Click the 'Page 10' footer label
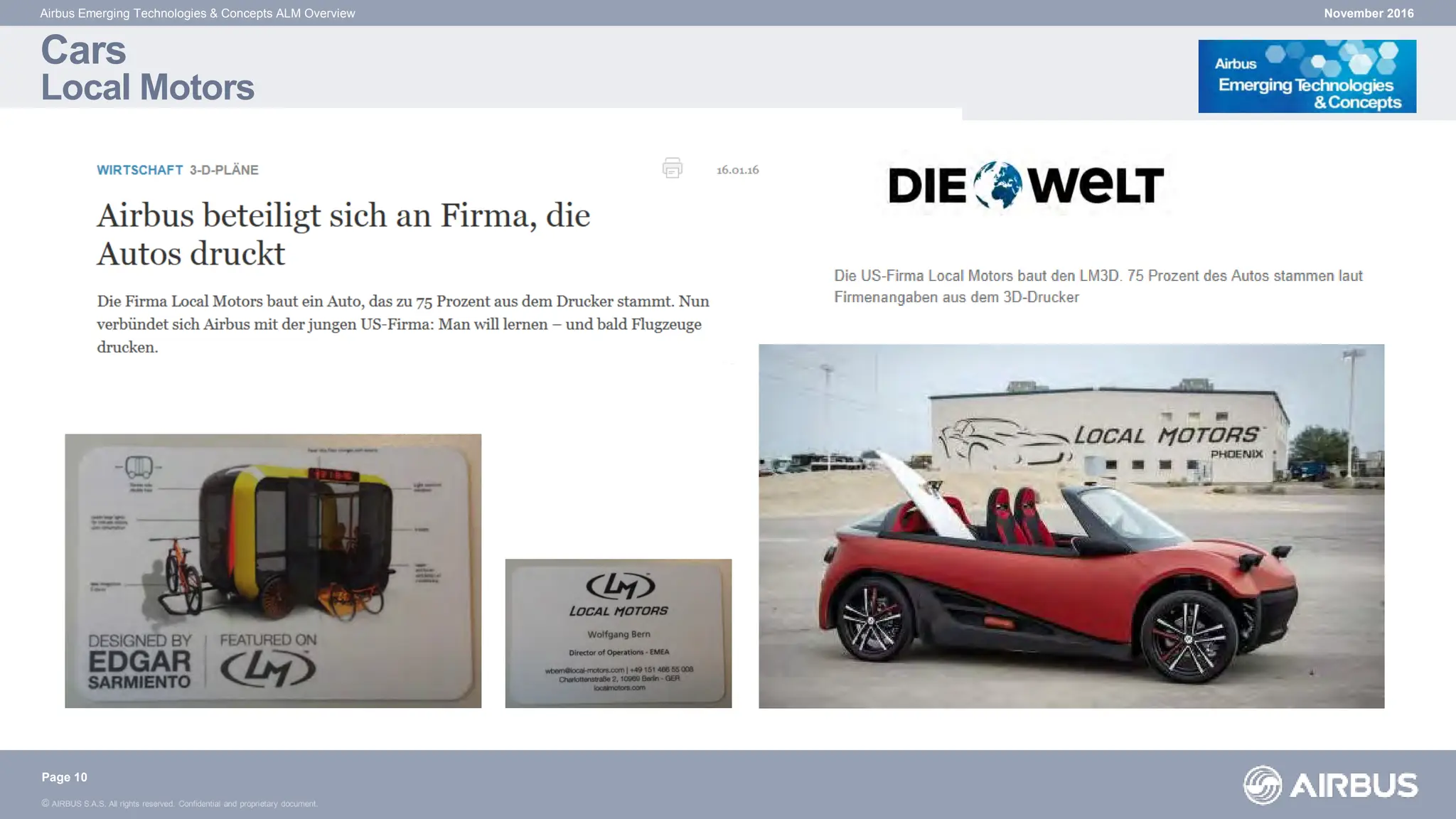The height and width of the screenshot is (819, 1456). [65, 777]
